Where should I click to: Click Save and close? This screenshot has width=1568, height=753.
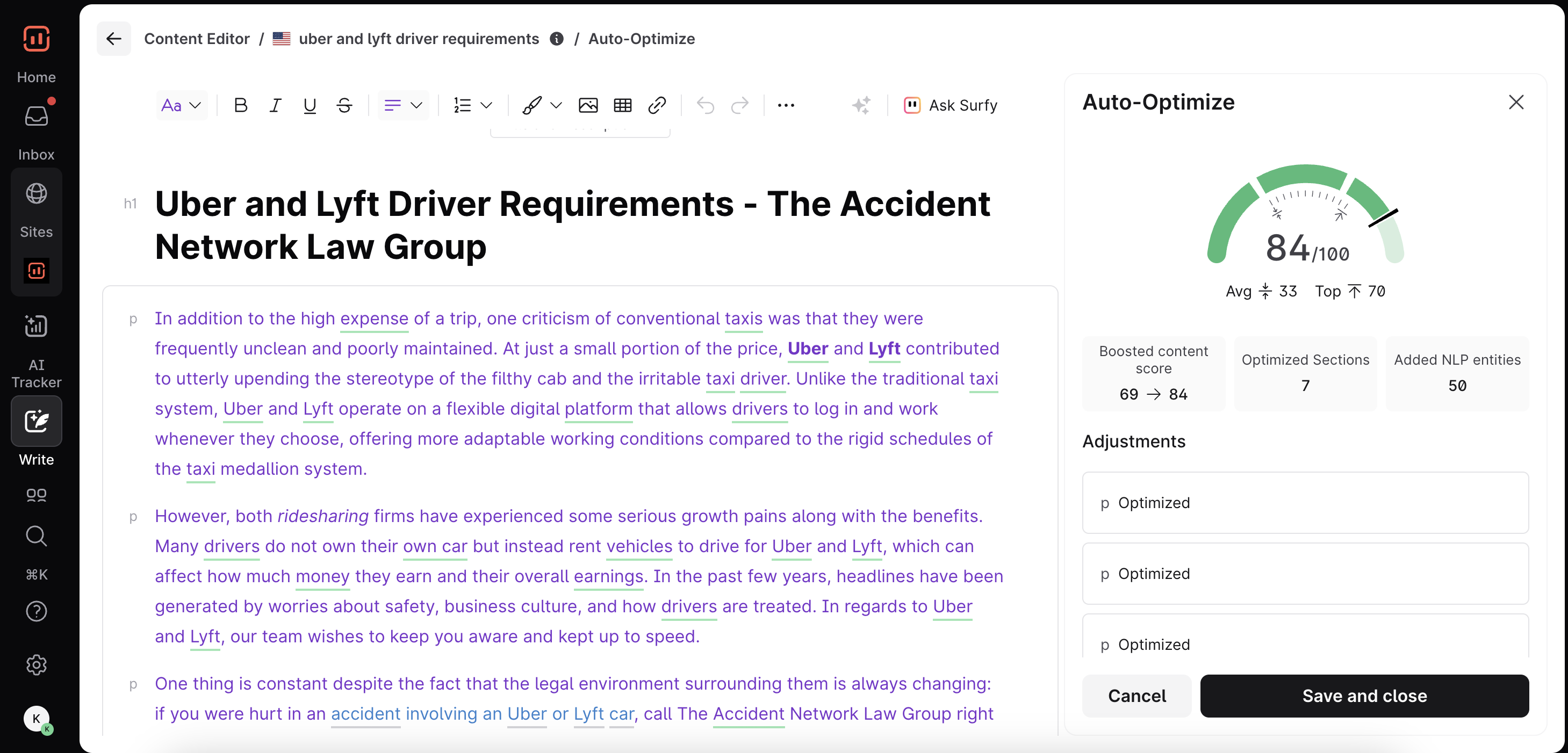pyautogui.click(x=1364, y=696)
